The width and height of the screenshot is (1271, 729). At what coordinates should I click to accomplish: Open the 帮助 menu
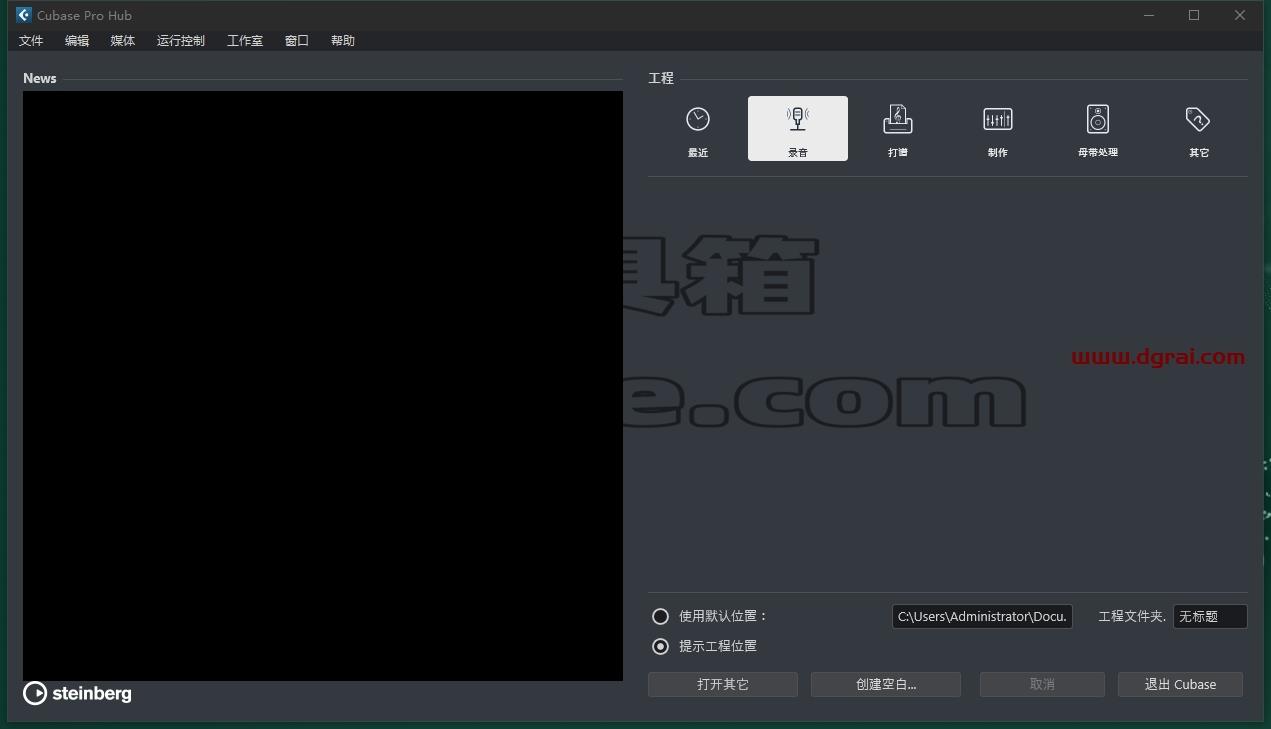tap(343, 41)
